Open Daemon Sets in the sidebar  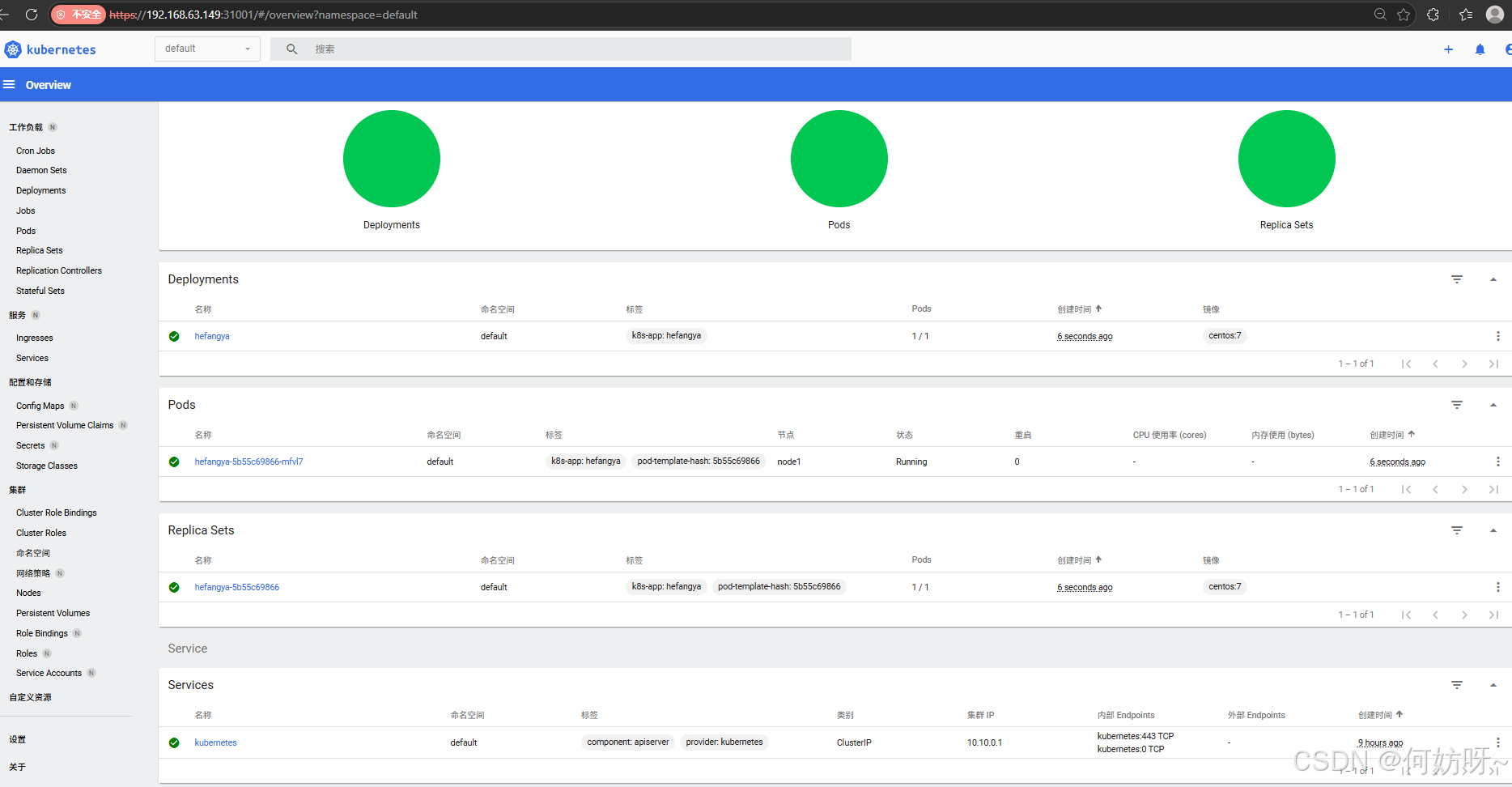click(x=41, y=170)
